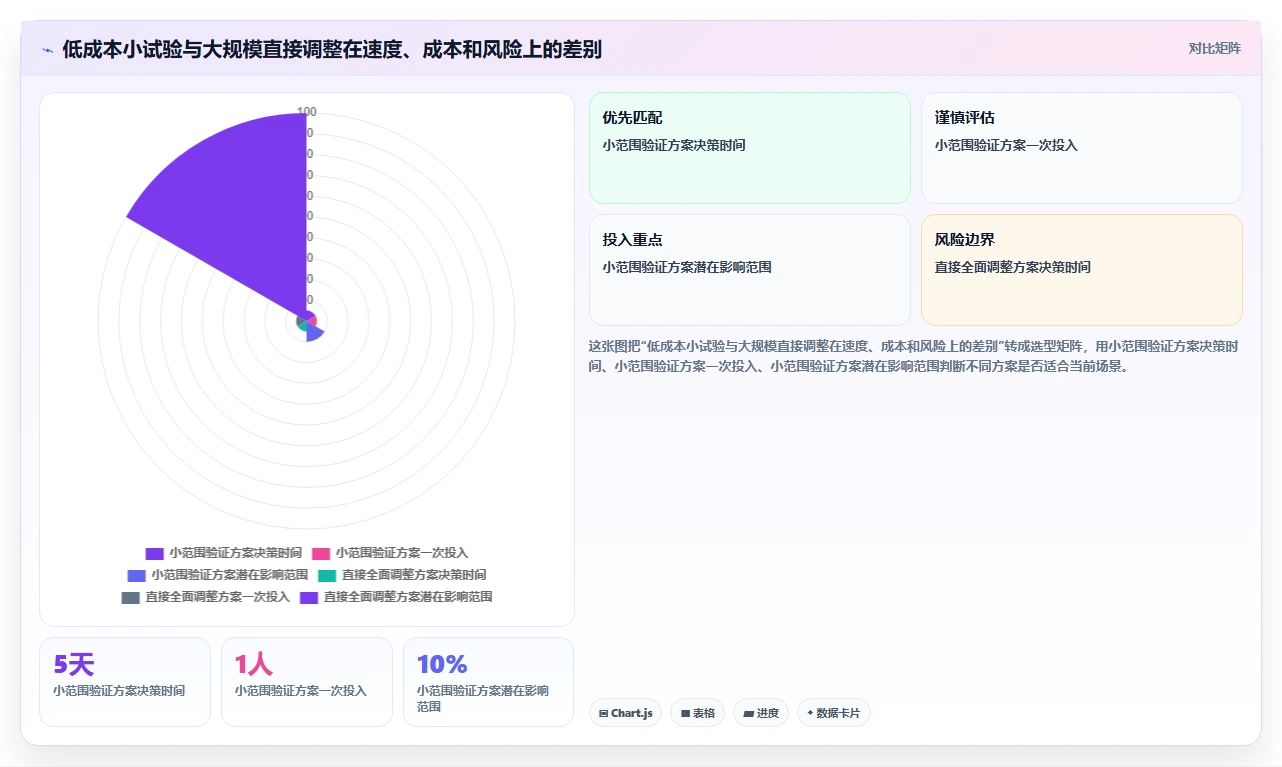Image resolution: width=1282 pixels, height=767 pixels.
Task: Click the small blue segment near chart center
Action: (x=314, y=332)
